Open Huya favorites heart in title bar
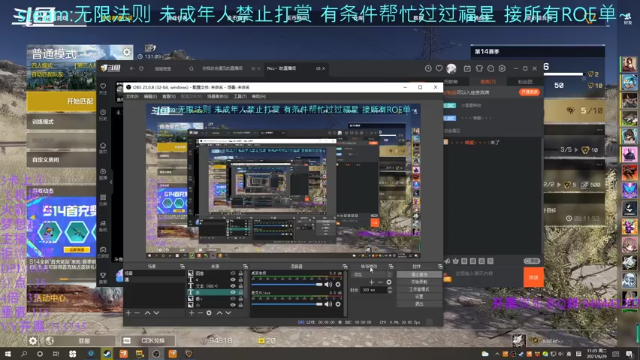The height and width of the screenshot is (360, 640). (x=439, y=69)
